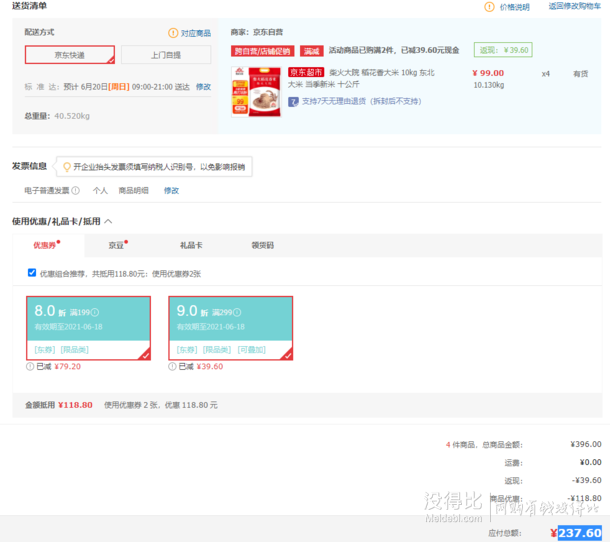Screen dimensions: 610x542
Task: Click the 对应商品 warning icon
Action: [x=173, y=33]
